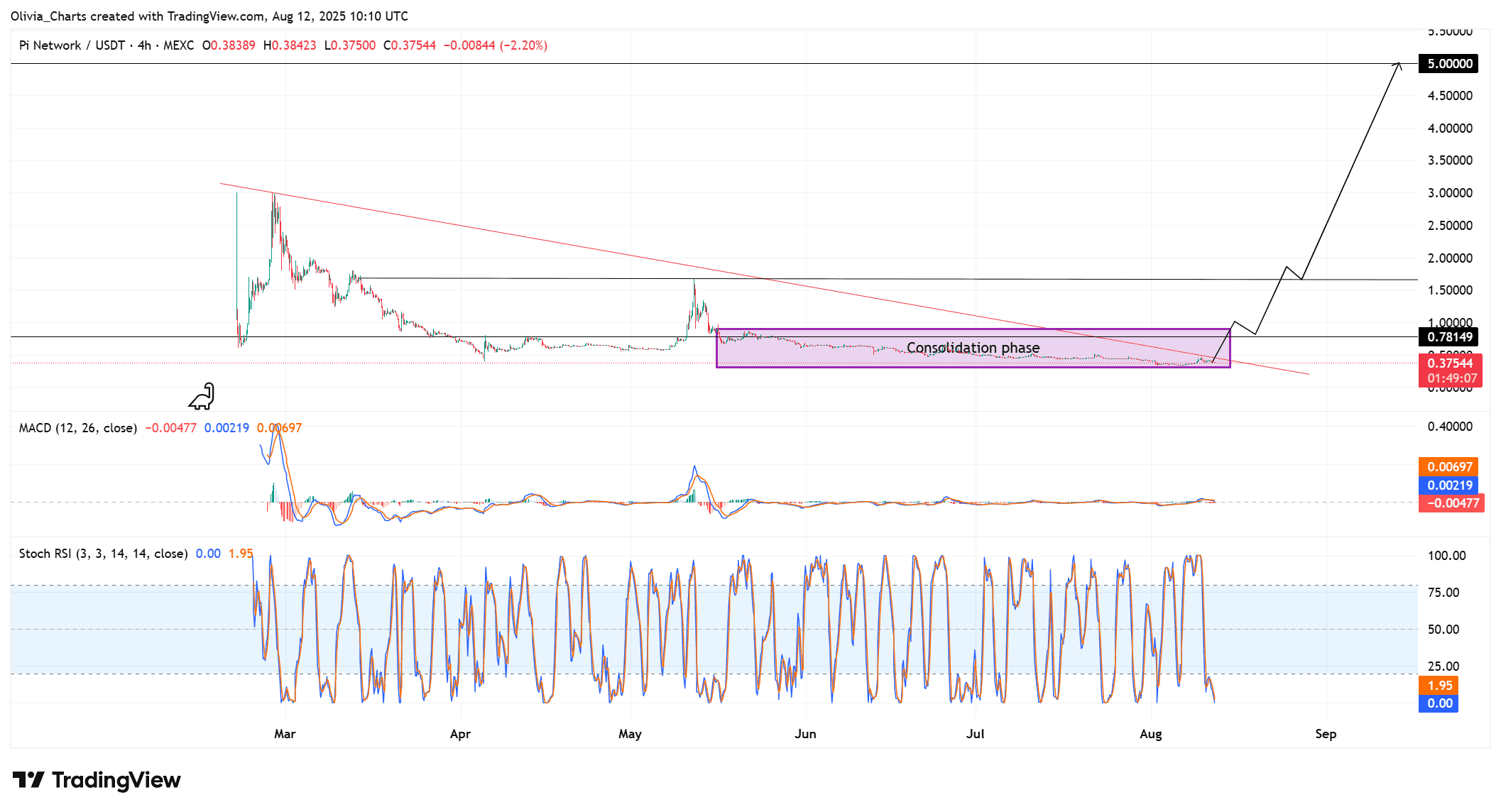Select the Consolidation phase text annotation

[973, 348]
